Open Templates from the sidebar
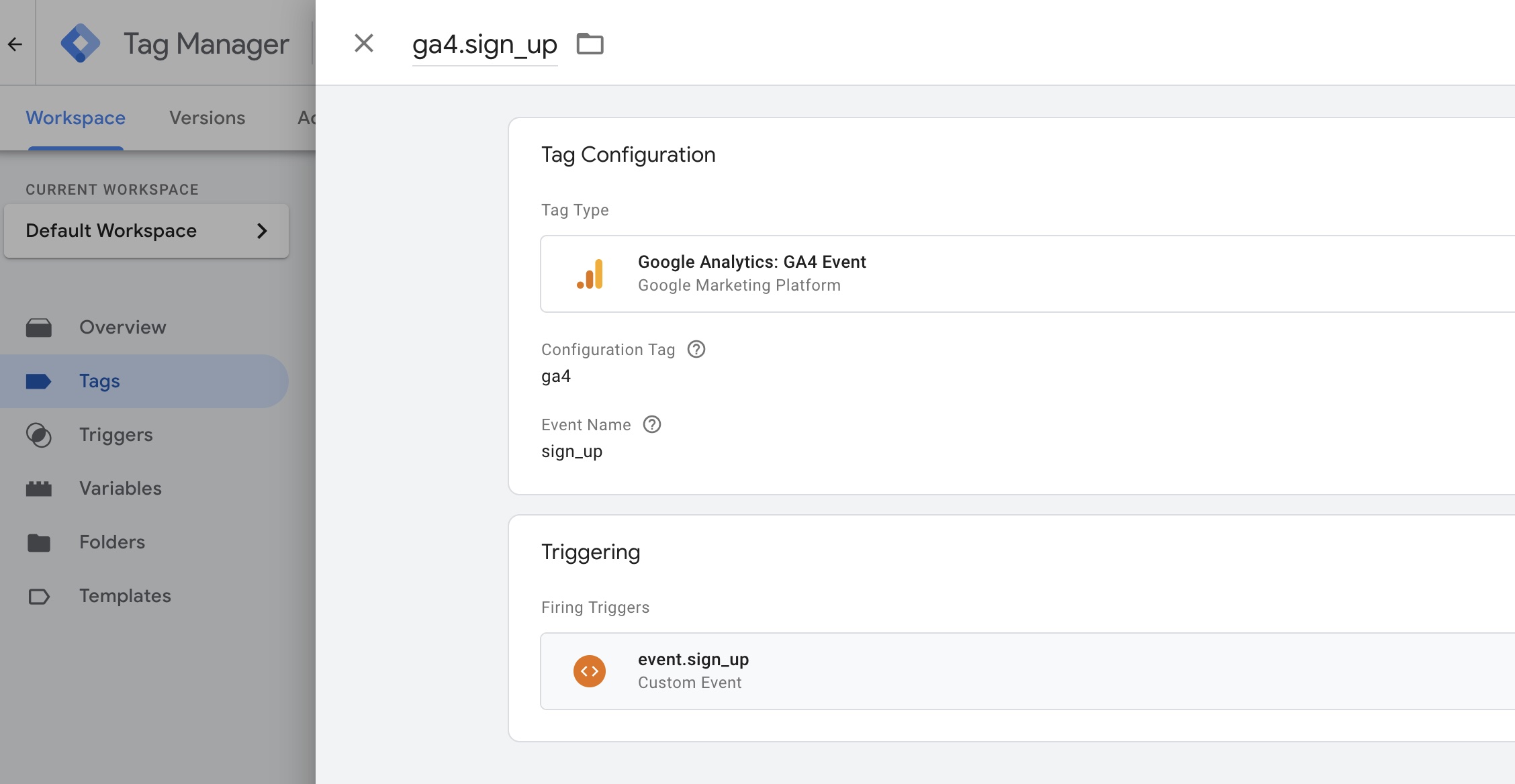Screen dimensions: 1515x784 pos(125,596)
